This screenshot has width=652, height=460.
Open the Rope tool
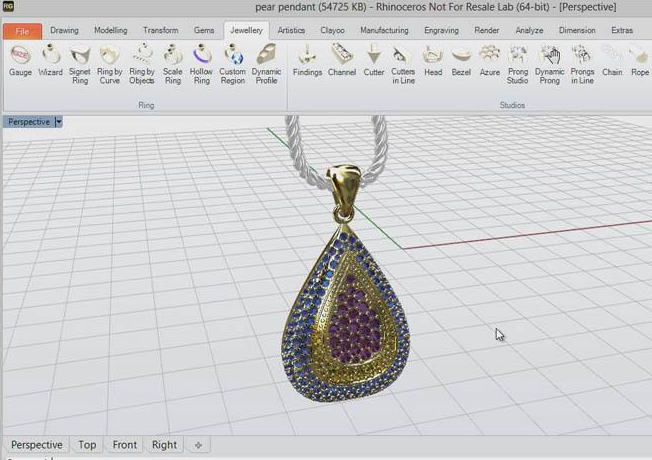click(640, 61)
